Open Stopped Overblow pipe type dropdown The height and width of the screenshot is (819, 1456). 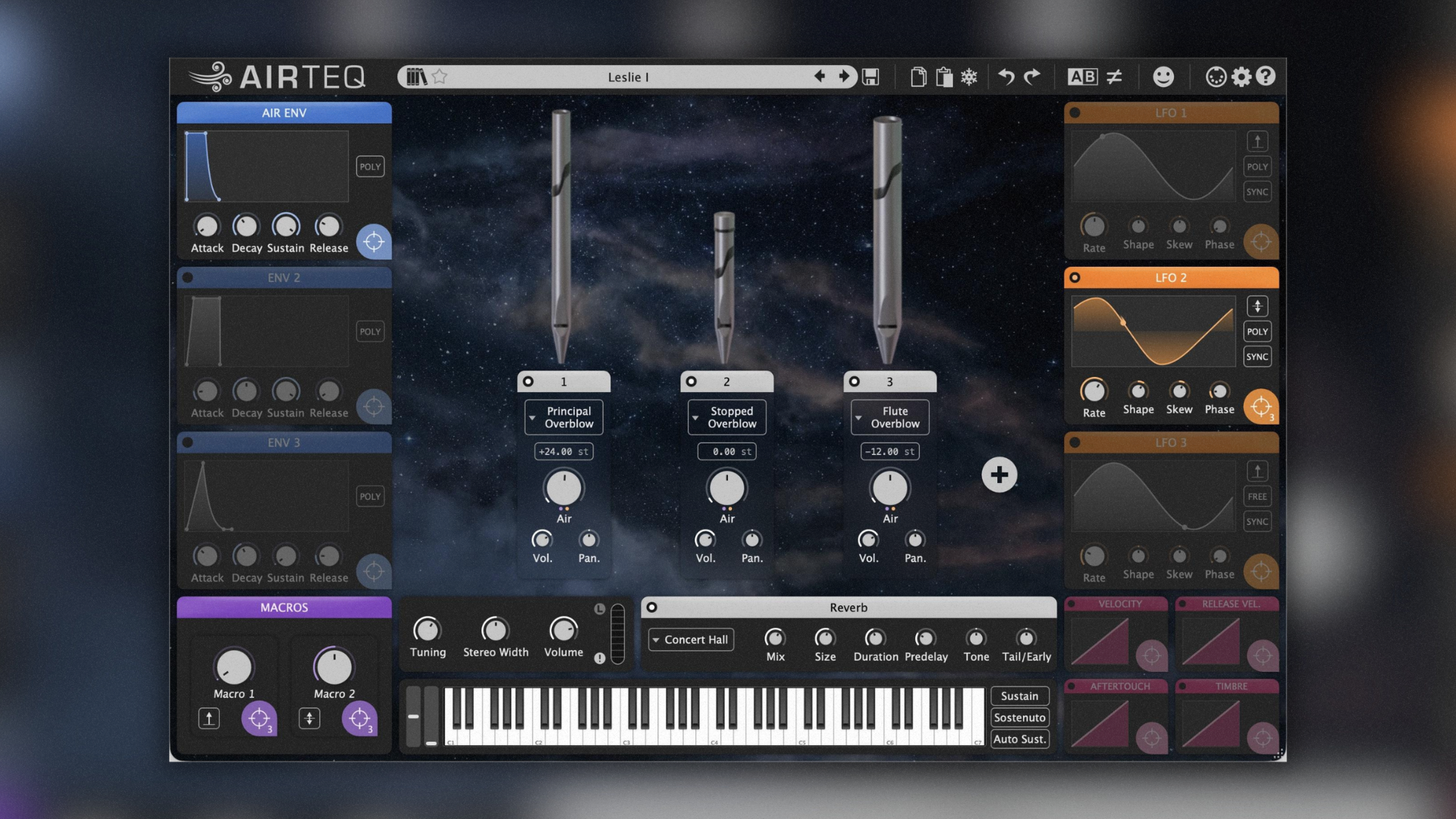[726, 417]
